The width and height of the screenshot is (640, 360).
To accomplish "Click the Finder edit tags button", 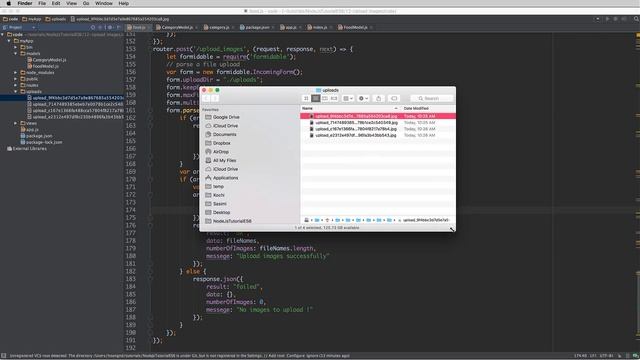I will [x=394, y=98].
